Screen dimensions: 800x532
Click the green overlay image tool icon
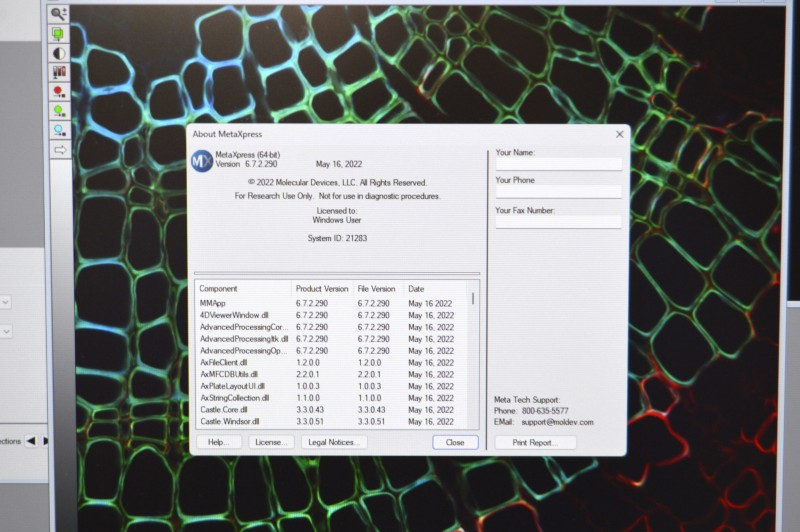[x=59, y=34]
